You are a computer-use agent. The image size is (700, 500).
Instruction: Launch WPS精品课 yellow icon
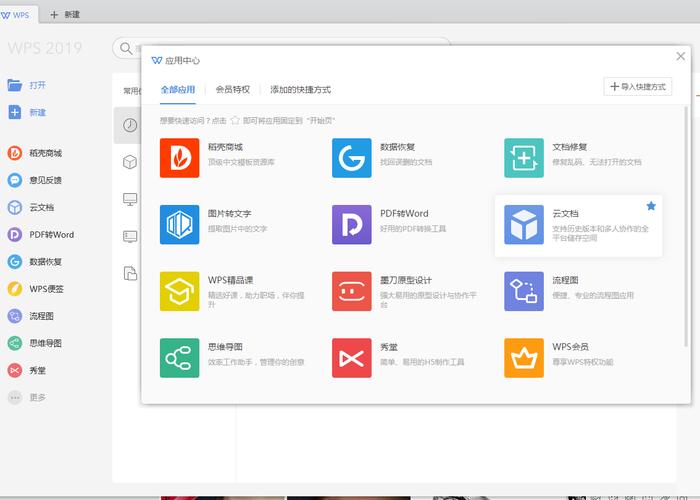[179, 291]
